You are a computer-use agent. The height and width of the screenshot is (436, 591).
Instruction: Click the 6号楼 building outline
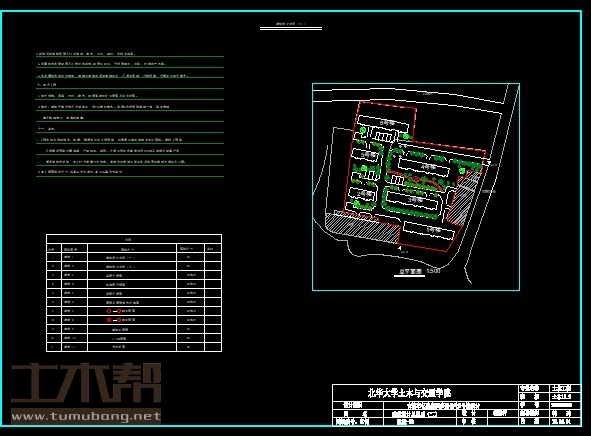click(383, 124)
